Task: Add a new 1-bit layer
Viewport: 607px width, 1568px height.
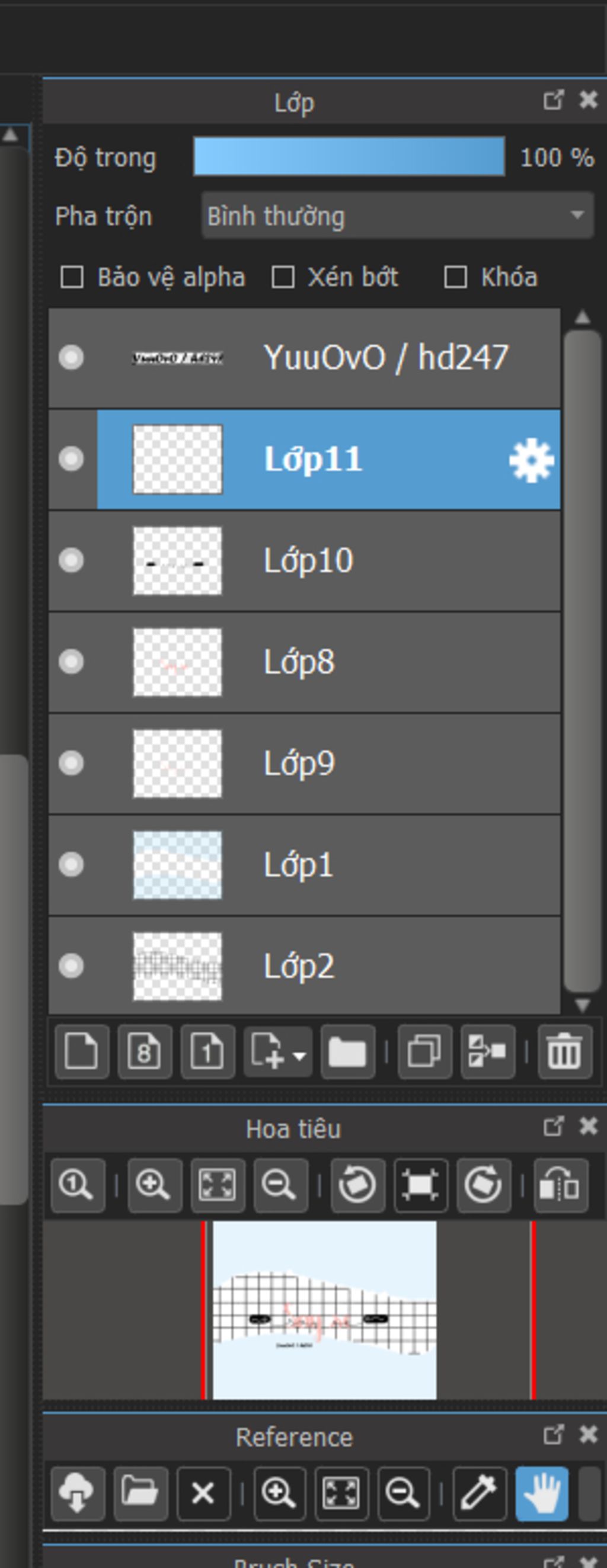Action: pos(207,1051)
